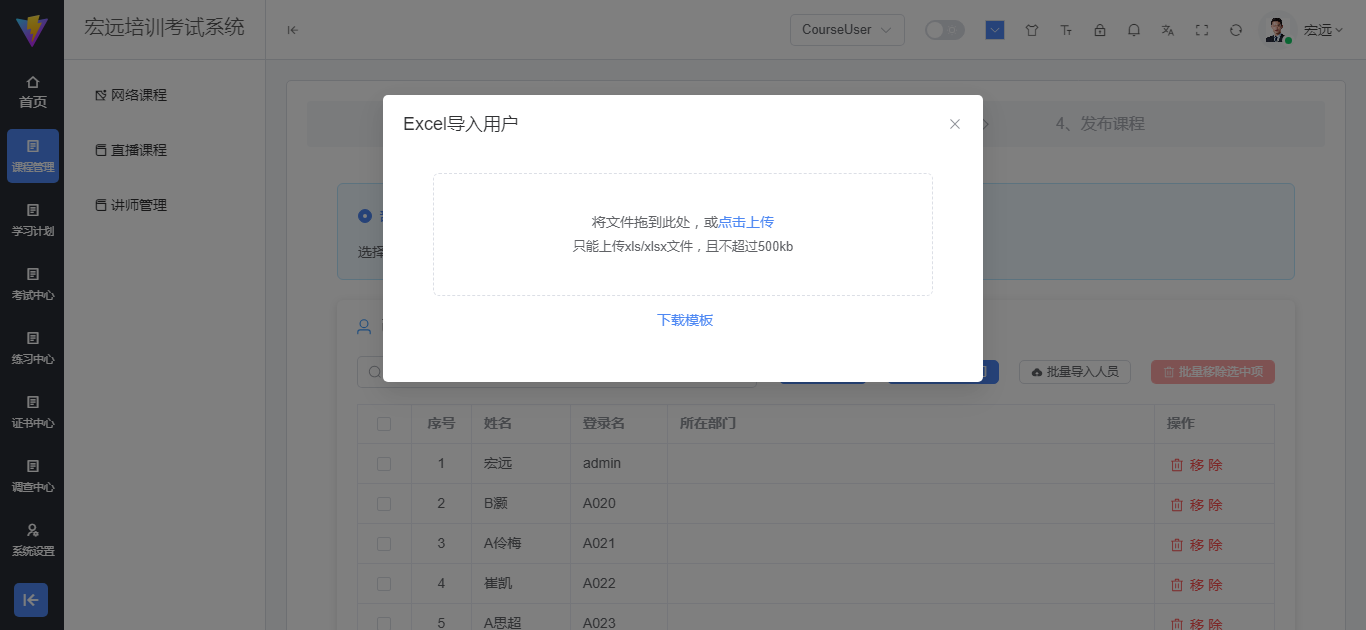Image resolution: width=1366 pixels, height=630 pixels.
Task: Download the template via 下载模板
Action: click(684, 319)
